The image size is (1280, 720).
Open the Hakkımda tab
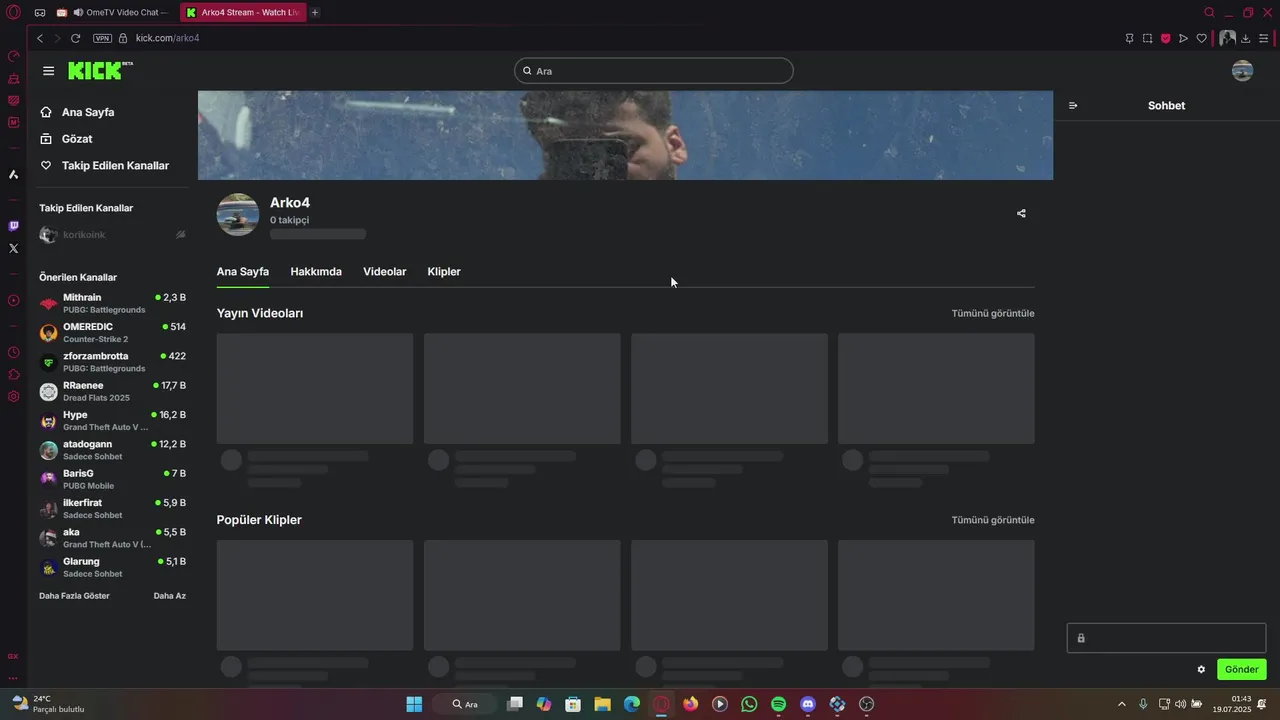coord(316,272)
